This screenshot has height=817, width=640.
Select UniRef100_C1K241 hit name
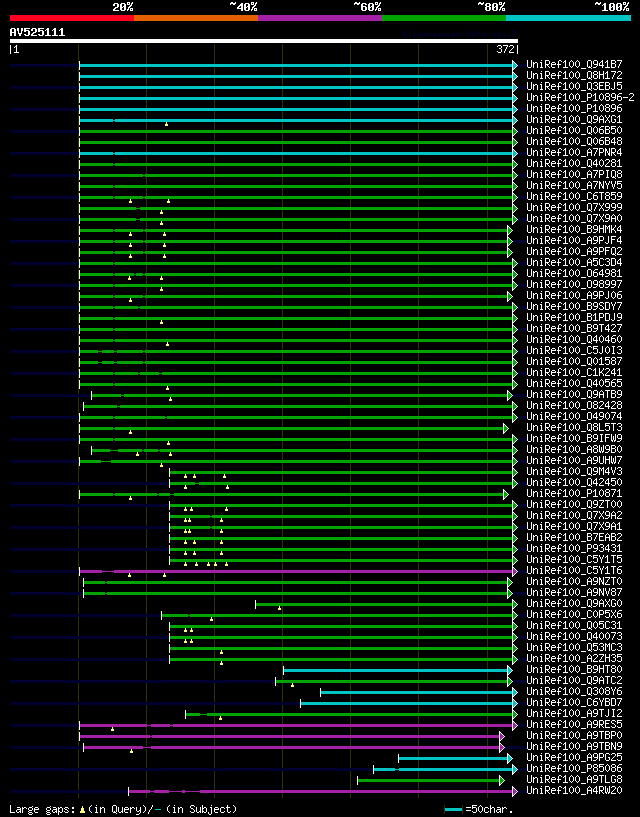(574, 373)
